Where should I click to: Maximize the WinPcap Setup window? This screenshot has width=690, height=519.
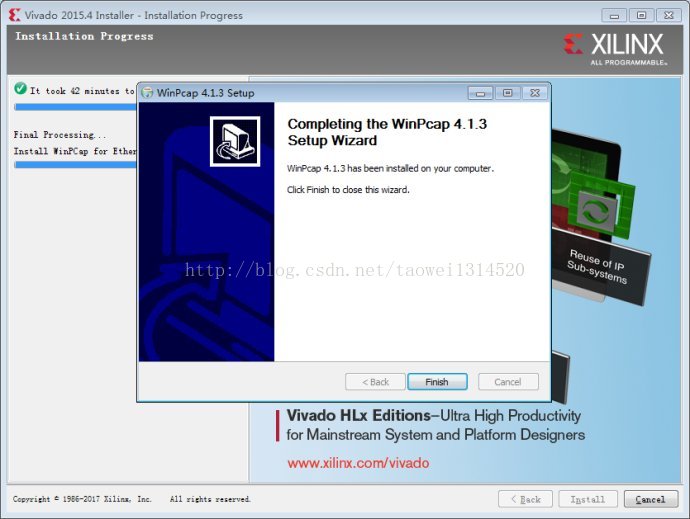coord(507,93)
